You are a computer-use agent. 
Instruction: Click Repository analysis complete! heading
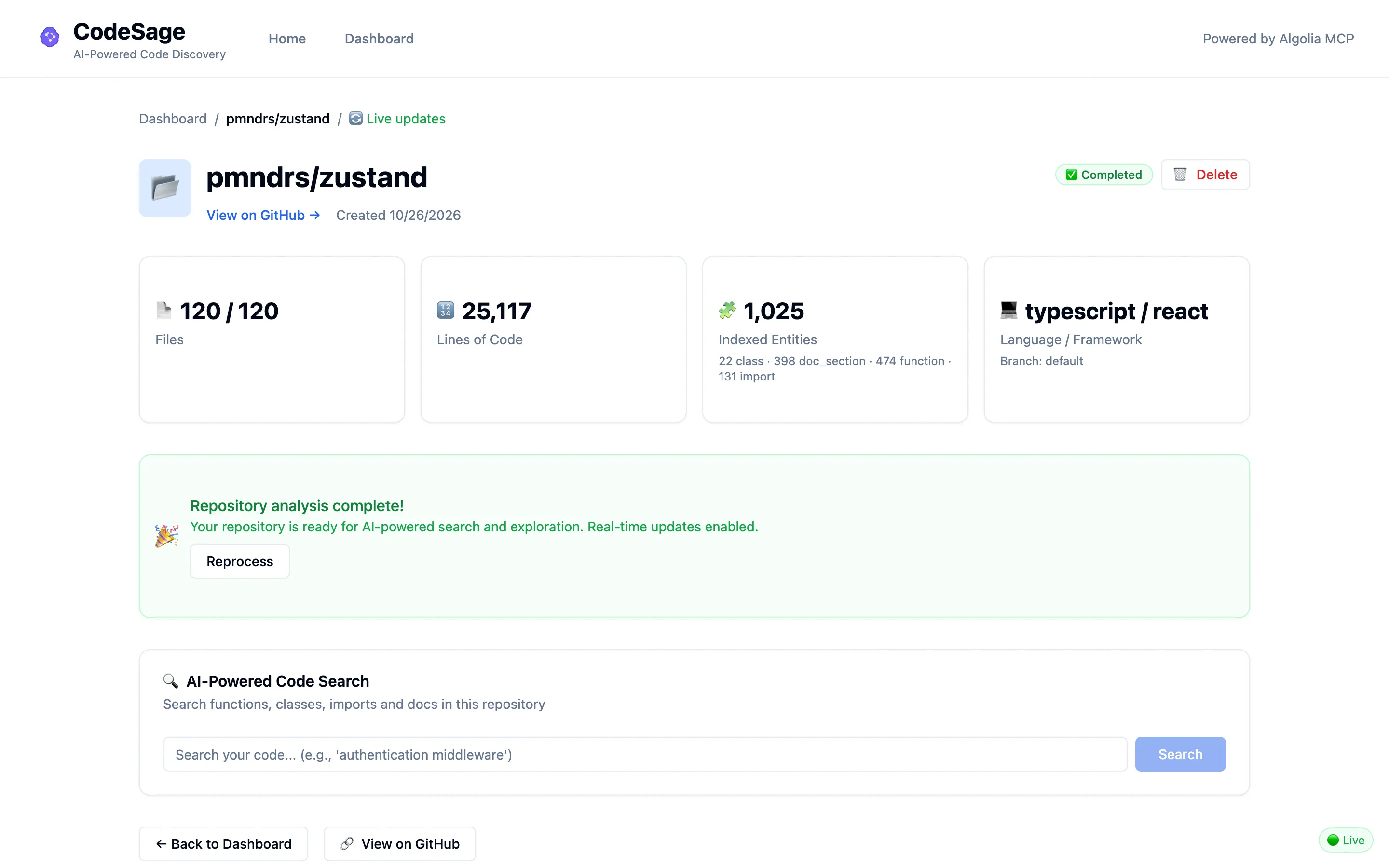(x=297, y=505)
